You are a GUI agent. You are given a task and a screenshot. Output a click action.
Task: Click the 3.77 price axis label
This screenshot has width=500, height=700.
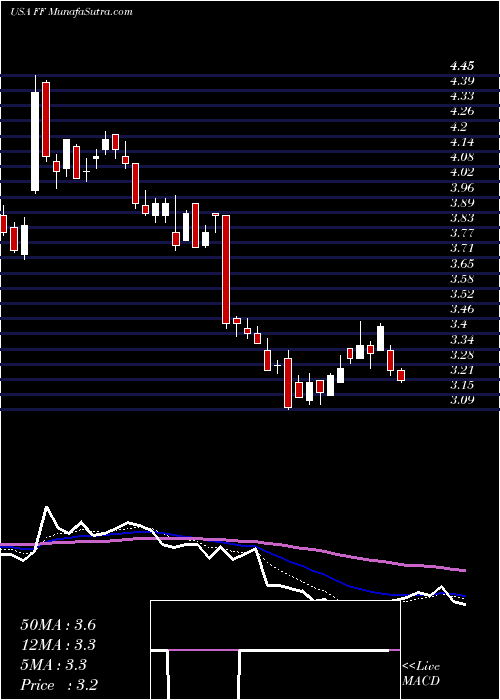[462, 233]
